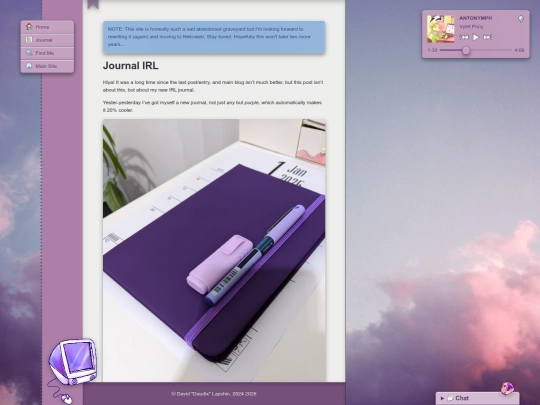Click the ANTONYMPH song title

pyautogui.click(x=476, y=18)
